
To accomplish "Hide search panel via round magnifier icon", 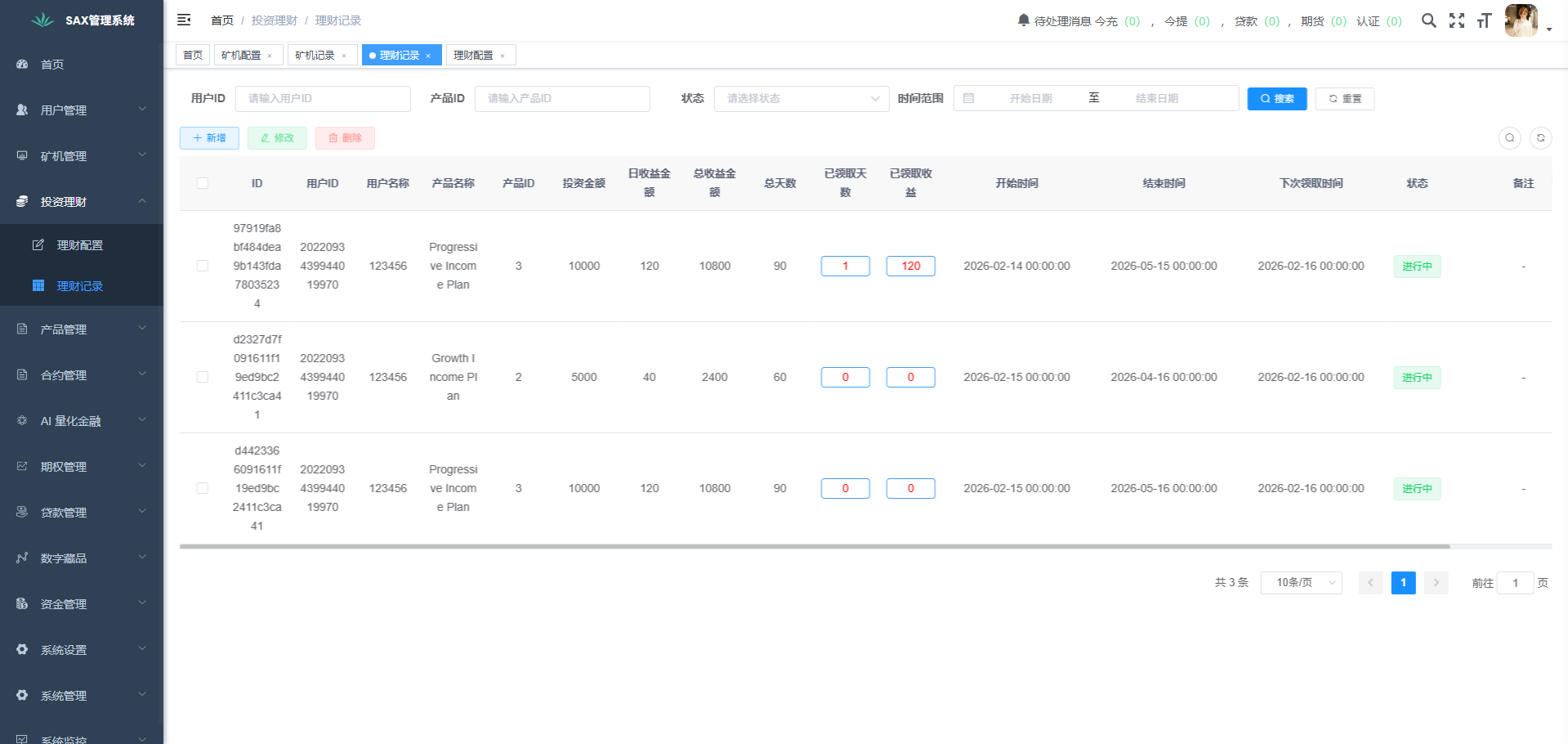I will click(1509, 138).
